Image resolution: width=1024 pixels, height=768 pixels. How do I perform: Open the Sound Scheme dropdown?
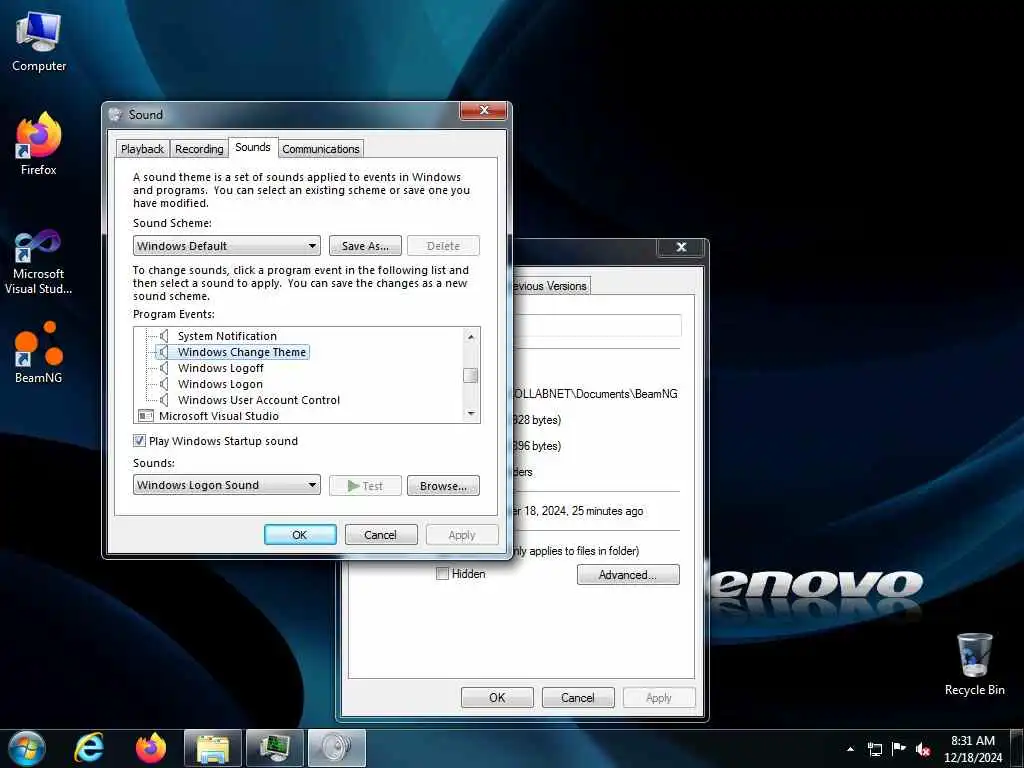pos(227,246)
